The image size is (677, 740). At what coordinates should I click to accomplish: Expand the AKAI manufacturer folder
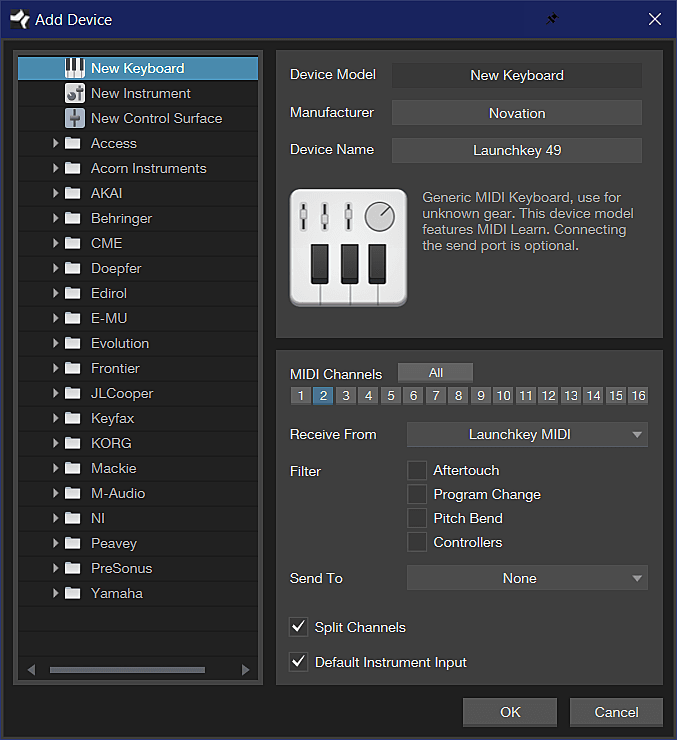click(x=56, y=193)
